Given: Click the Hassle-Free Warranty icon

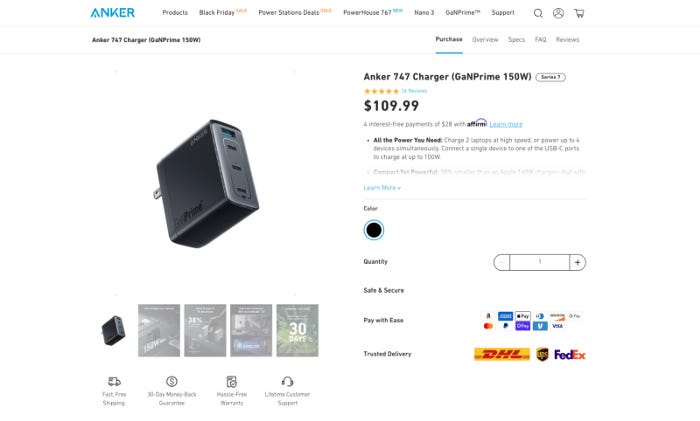Looking at the screenshot, I should 231,381.
